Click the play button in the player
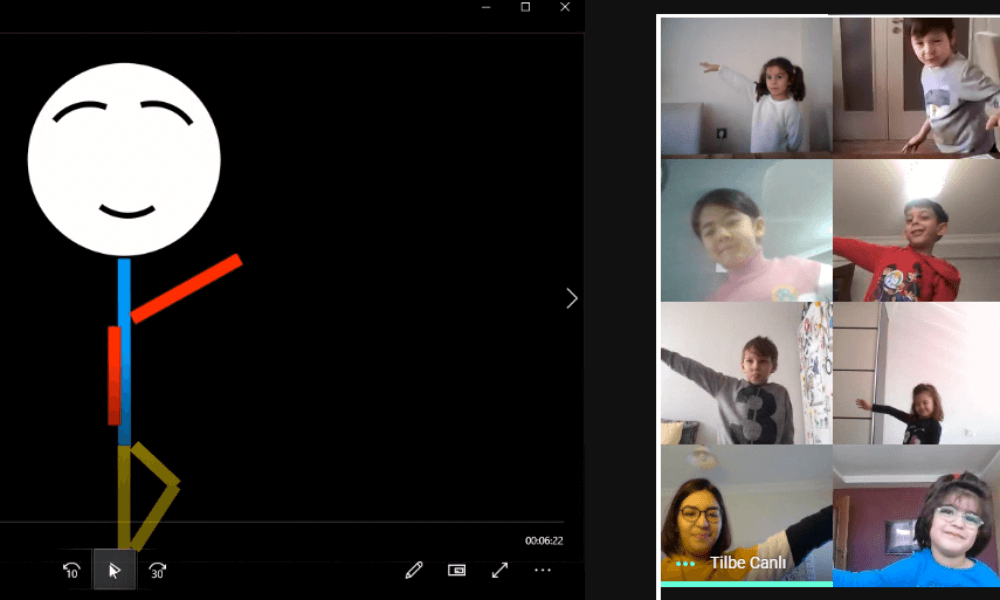This screenshot has width=1000, height=600. (114, 570)
